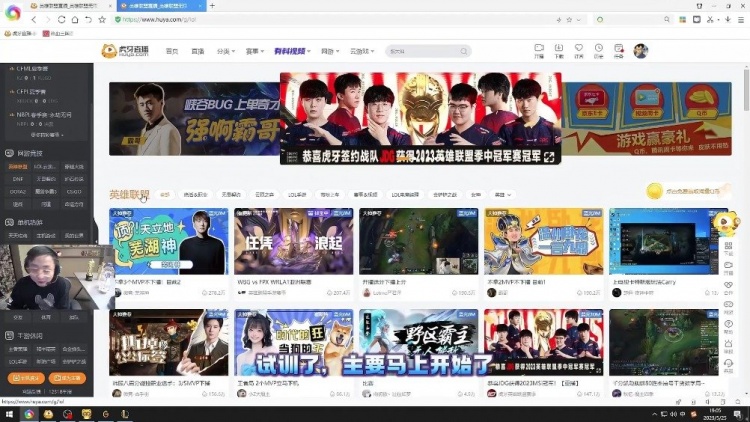The image size is (750, 422).
Task: Click the browser hamburger menu icon
Action: pyautogui.click(x=741, y=20)
